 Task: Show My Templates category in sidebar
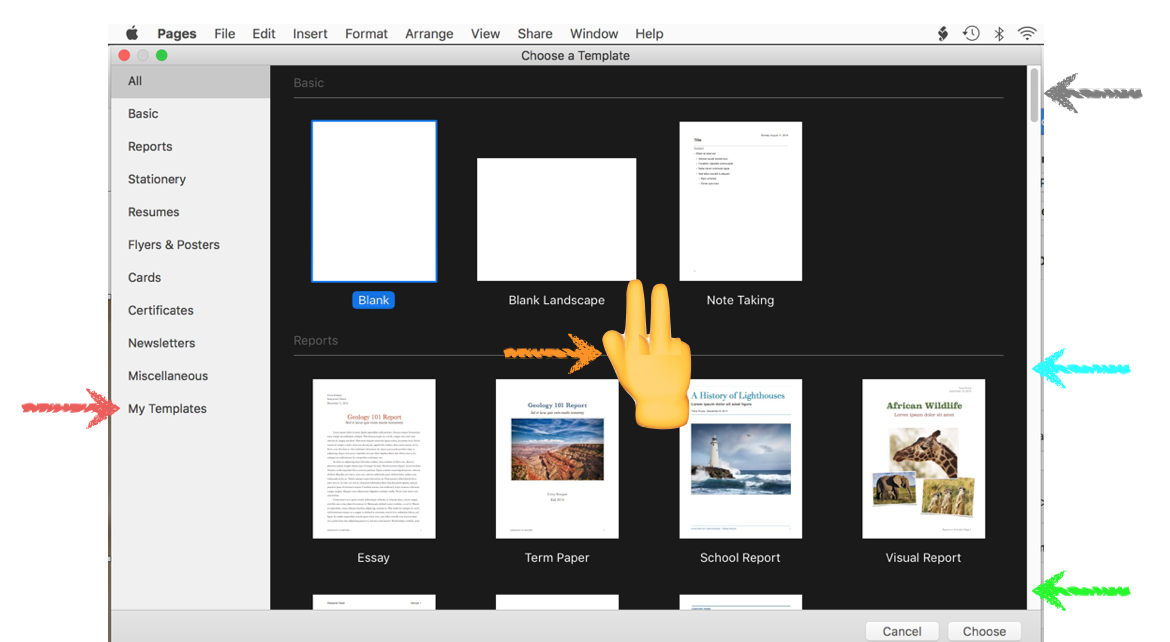click(167, 408)
